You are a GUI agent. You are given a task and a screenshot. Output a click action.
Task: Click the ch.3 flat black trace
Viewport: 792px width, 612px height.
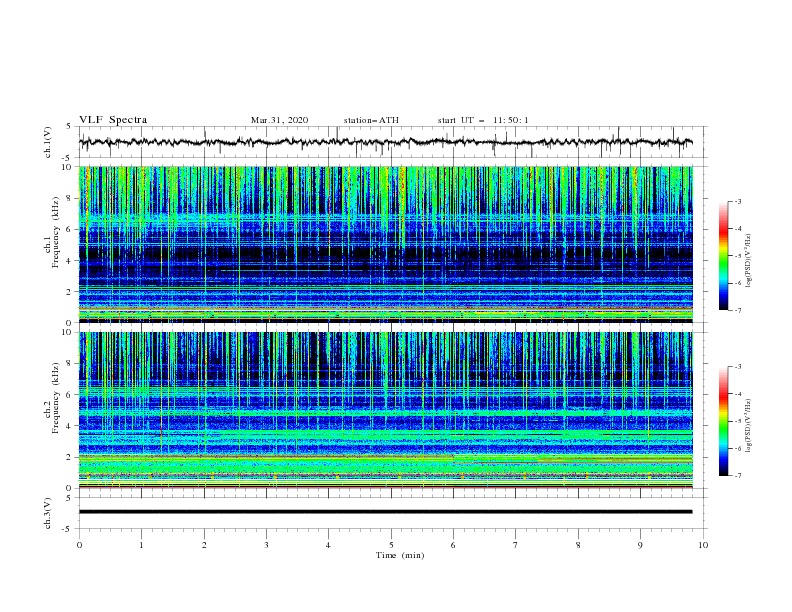coord(386,512)
